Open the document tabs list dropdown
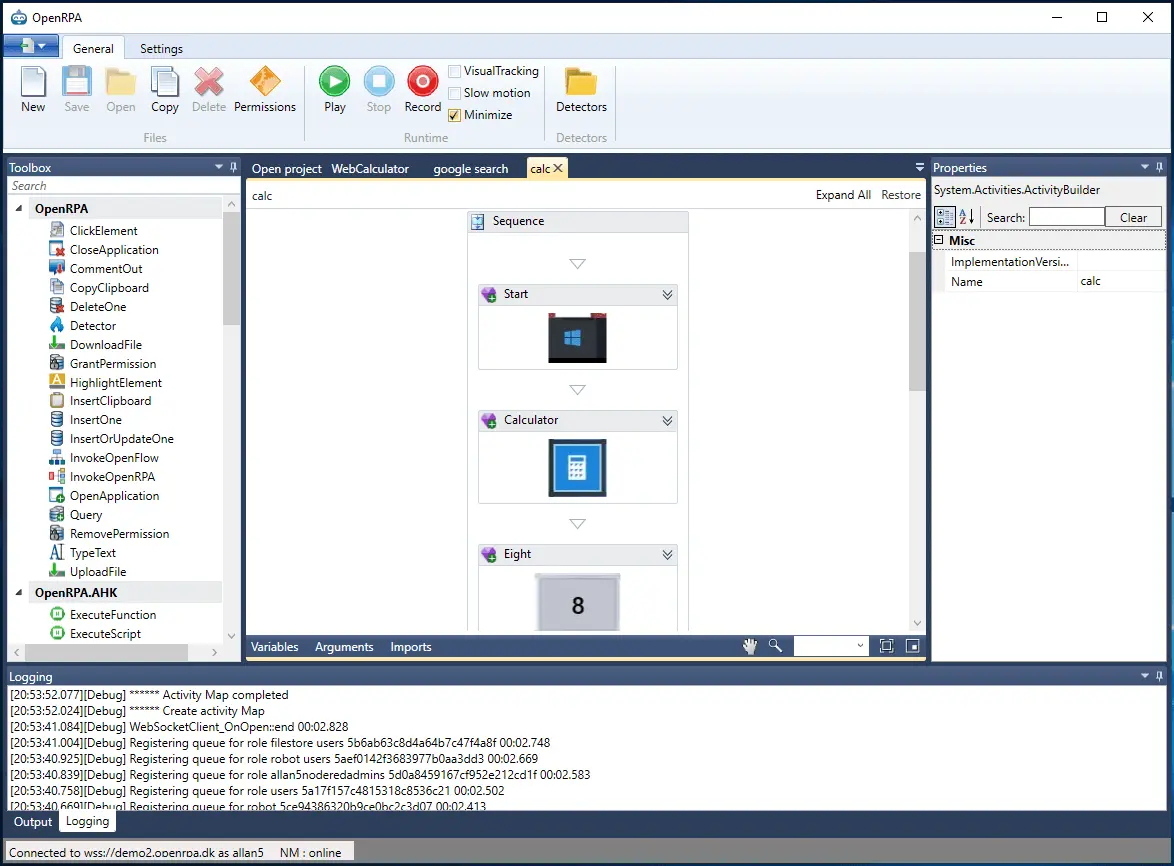 pos(919,167)
